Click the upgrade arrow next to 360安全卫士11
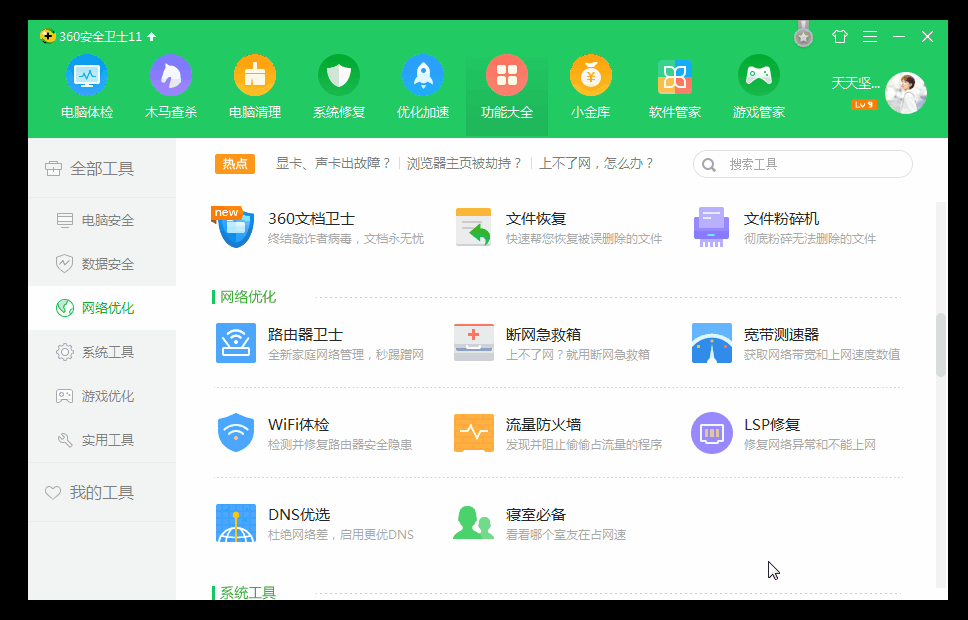The width and height of the screenshot is (968, 620). point(152,36)
